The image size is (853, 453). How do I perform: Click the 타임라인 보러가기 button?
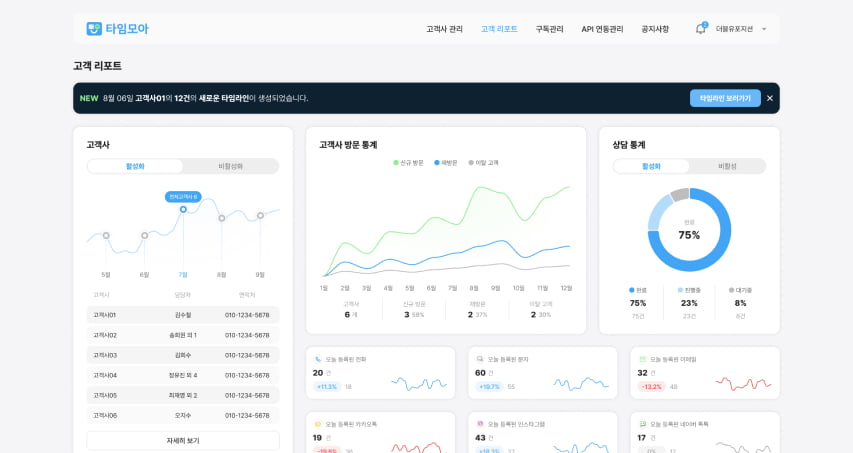click(x=725, y=98)
